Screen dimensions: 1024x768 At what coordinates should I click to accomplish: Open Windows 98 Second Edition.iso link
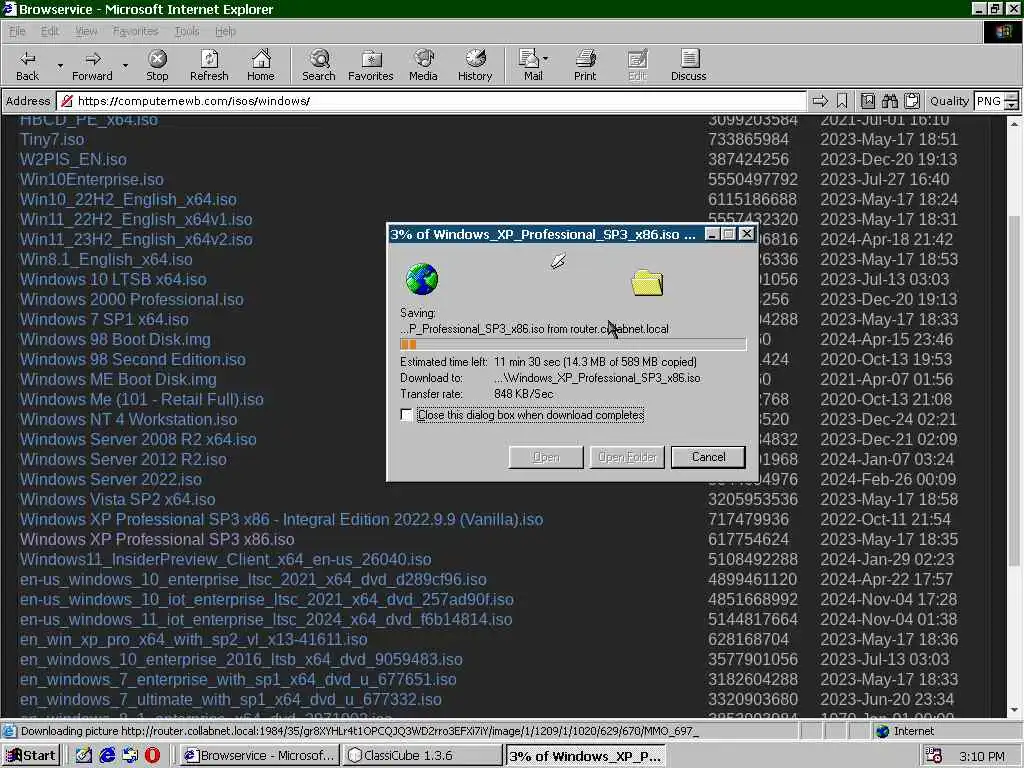(x=133, y=359)
